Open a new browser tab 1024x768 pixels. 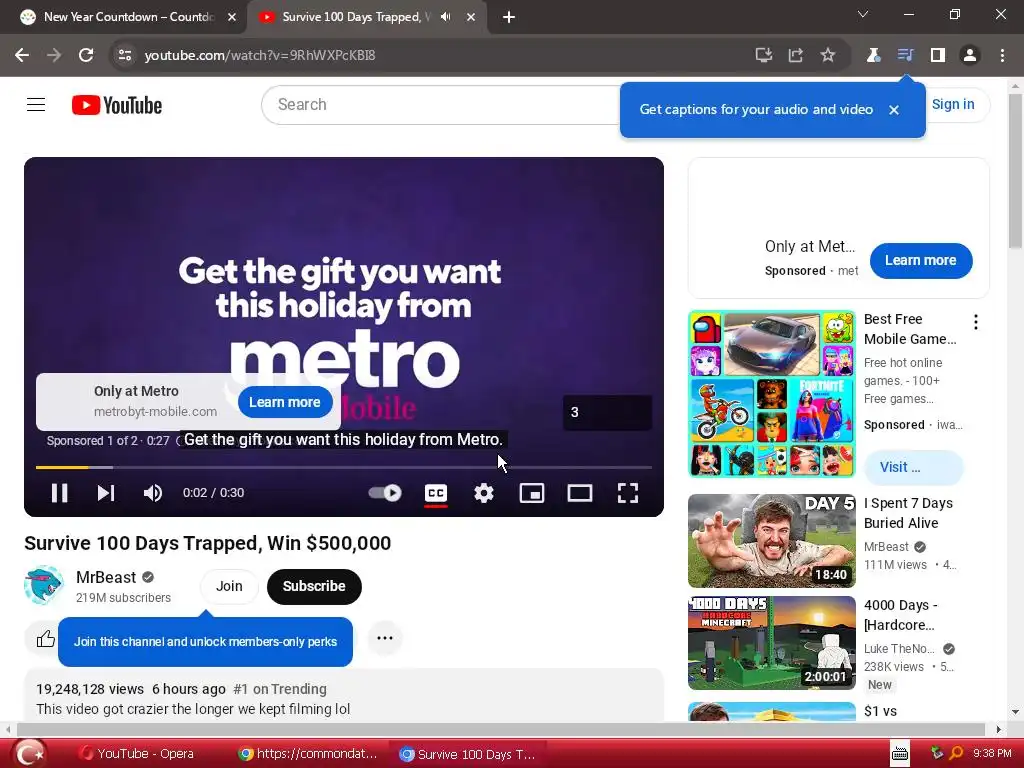(509, 17)
